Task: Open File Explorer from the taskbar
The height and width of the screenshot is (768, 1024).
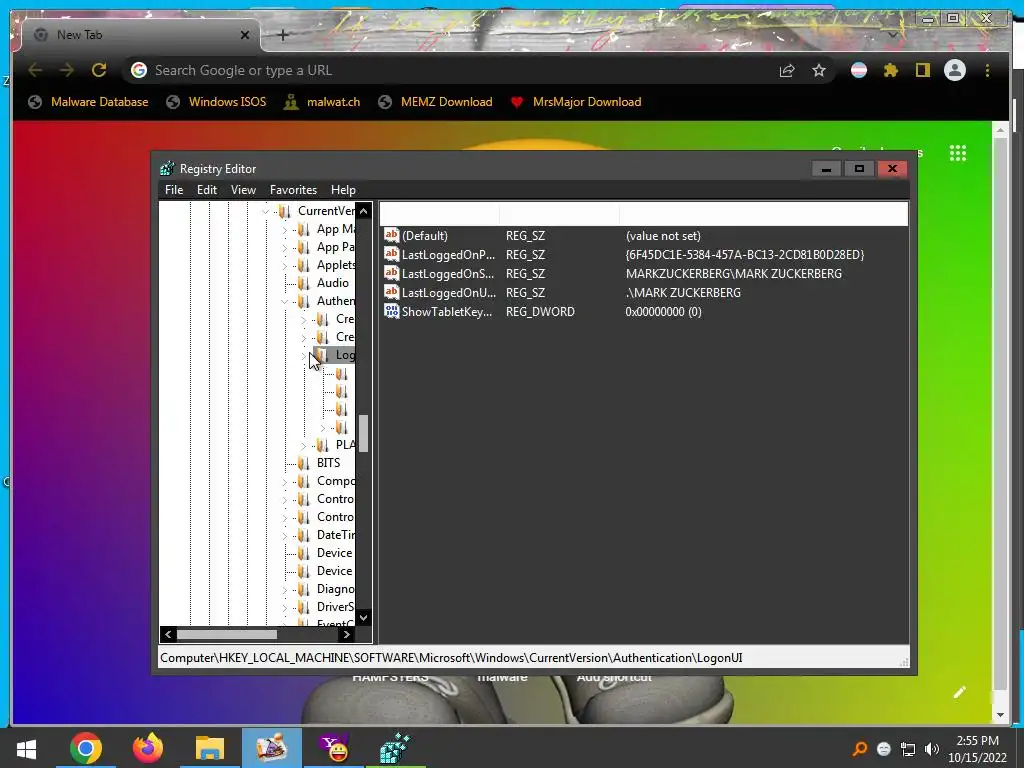Action: [x=210, y=748]
